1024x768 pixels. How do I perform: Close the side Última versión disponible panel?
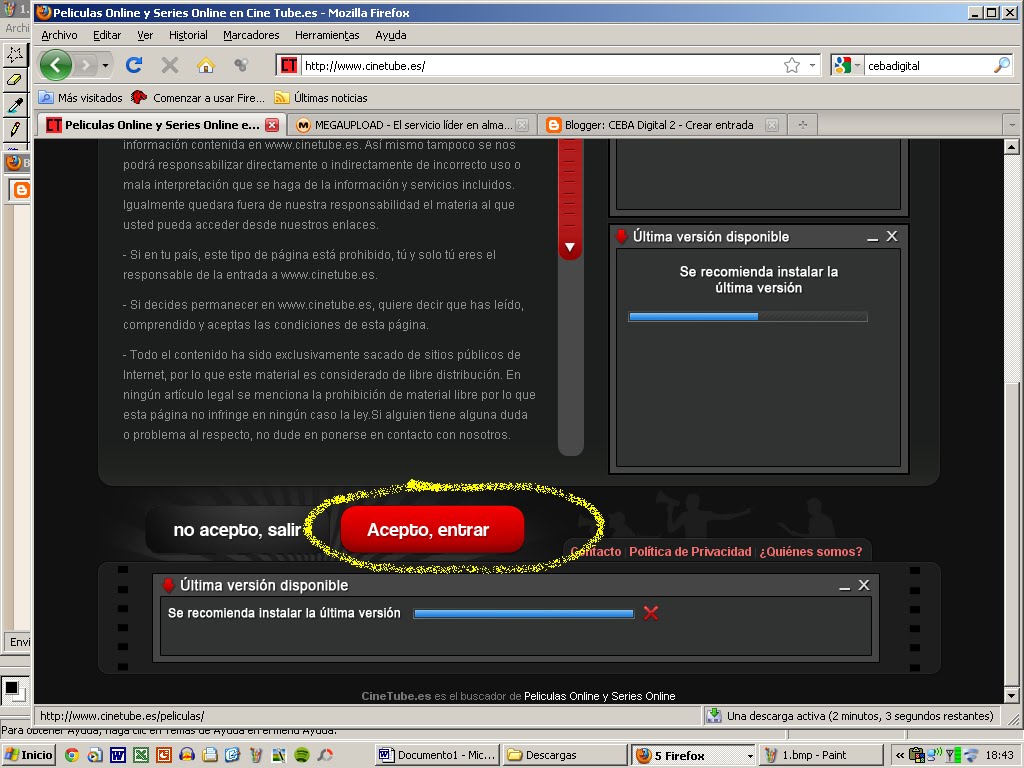[x=892, y=236]
